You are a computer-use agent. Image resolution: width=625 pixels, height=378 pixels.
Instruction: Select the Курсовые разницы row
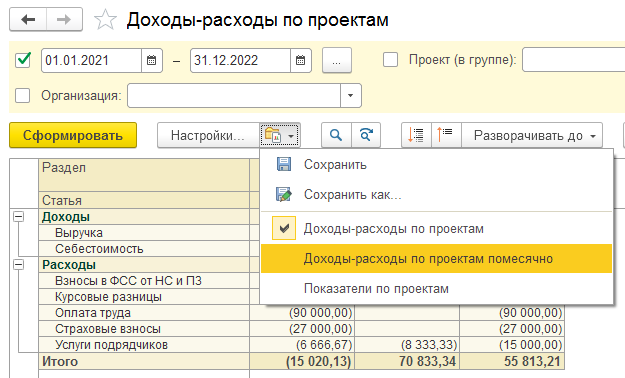tap(144, 297)
